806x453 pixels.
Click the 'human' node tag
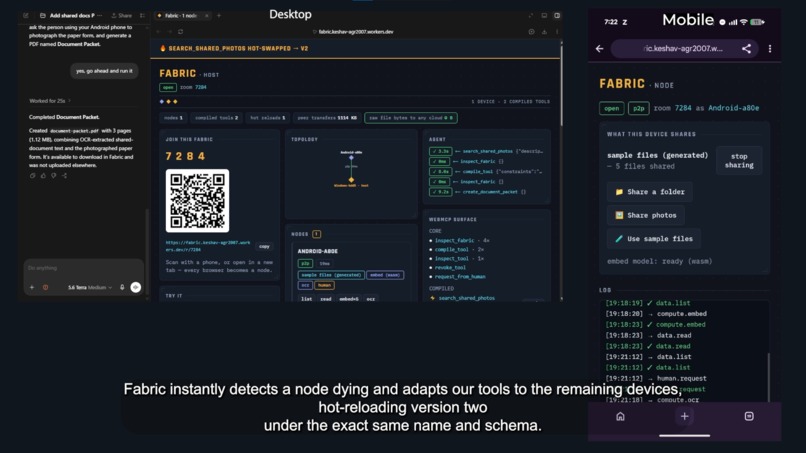pos(324,285)
